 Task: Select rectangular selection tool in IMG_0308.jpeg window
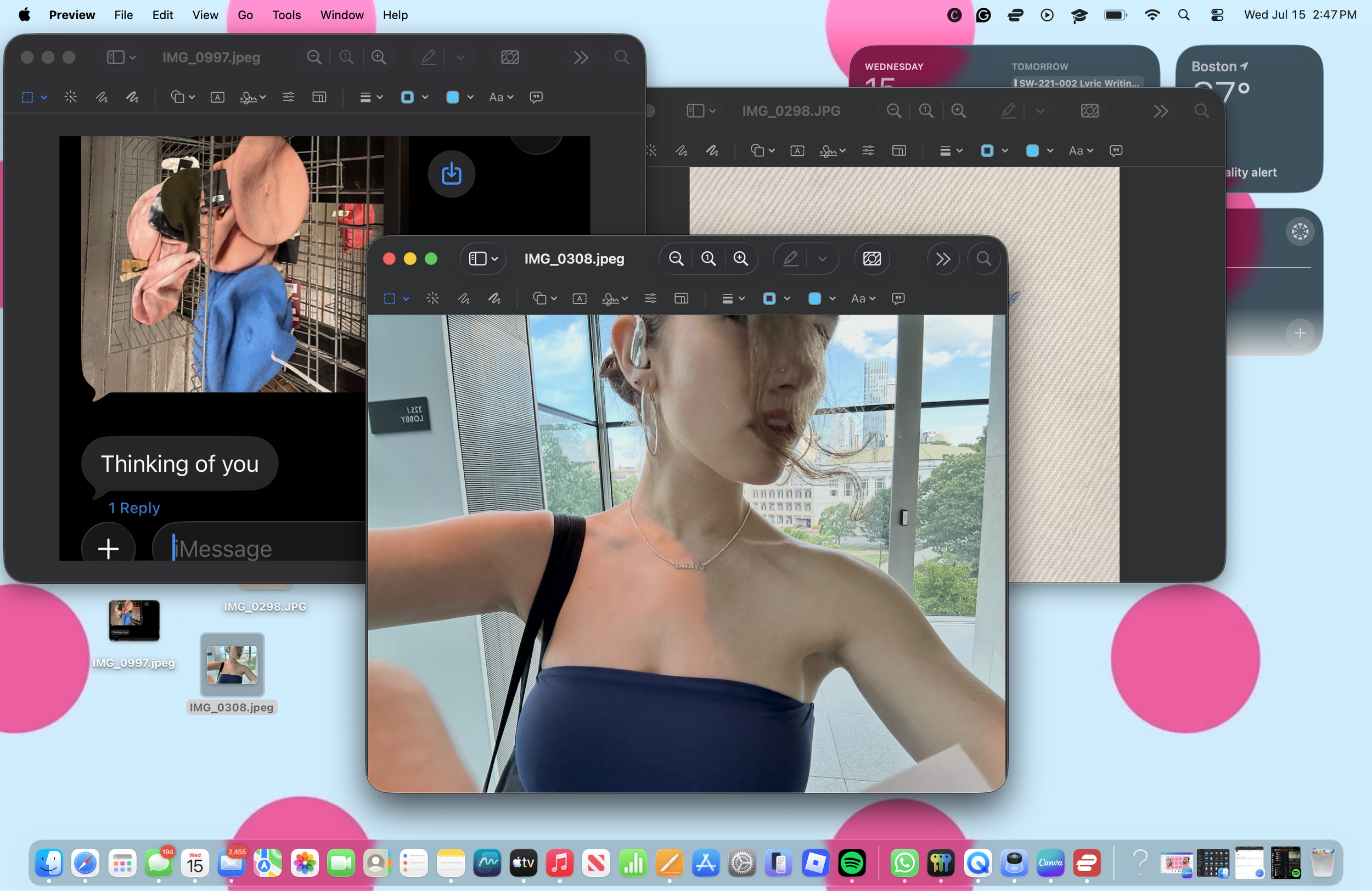(390, 298)
